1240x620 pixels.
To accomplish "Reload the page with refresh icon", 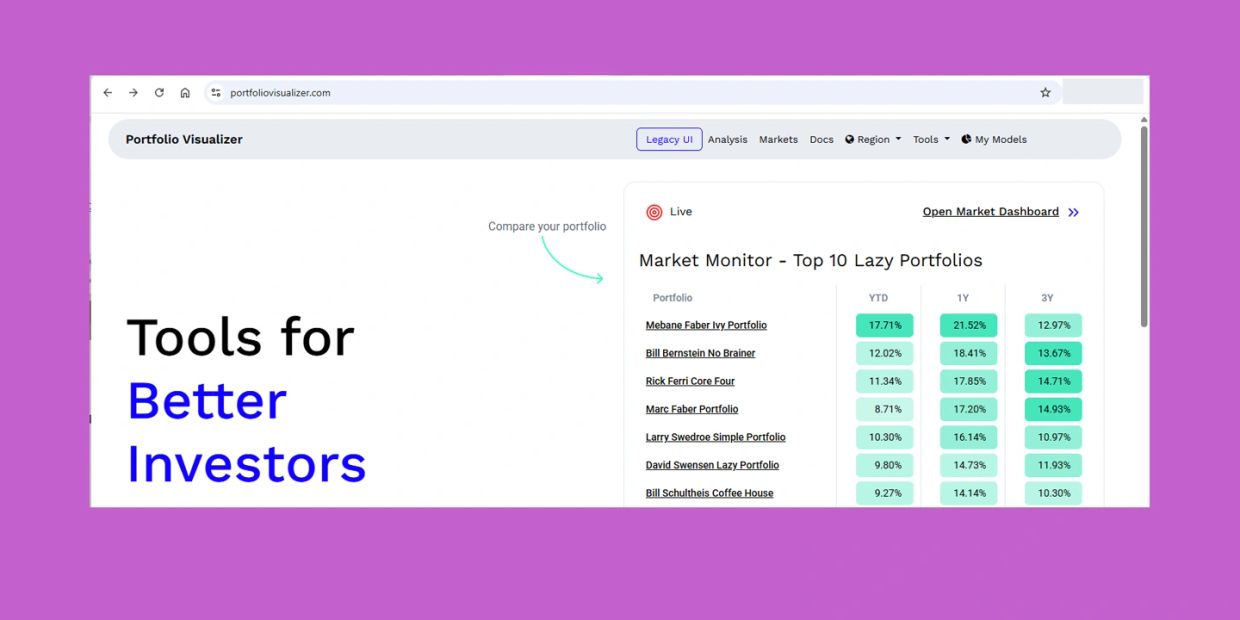I will [x=159, y=93].
